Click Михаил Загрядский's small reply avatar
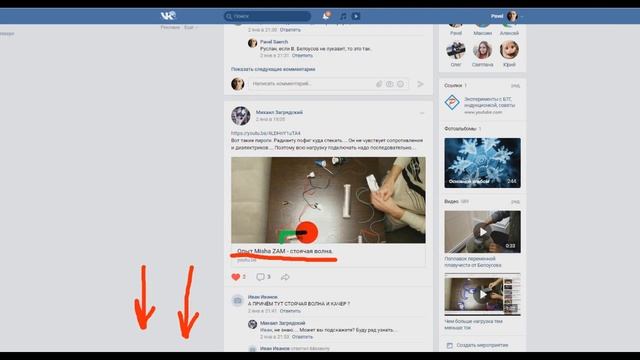Image resolution: width=640 pixels, height=360 pixels. tap(252, 324)
